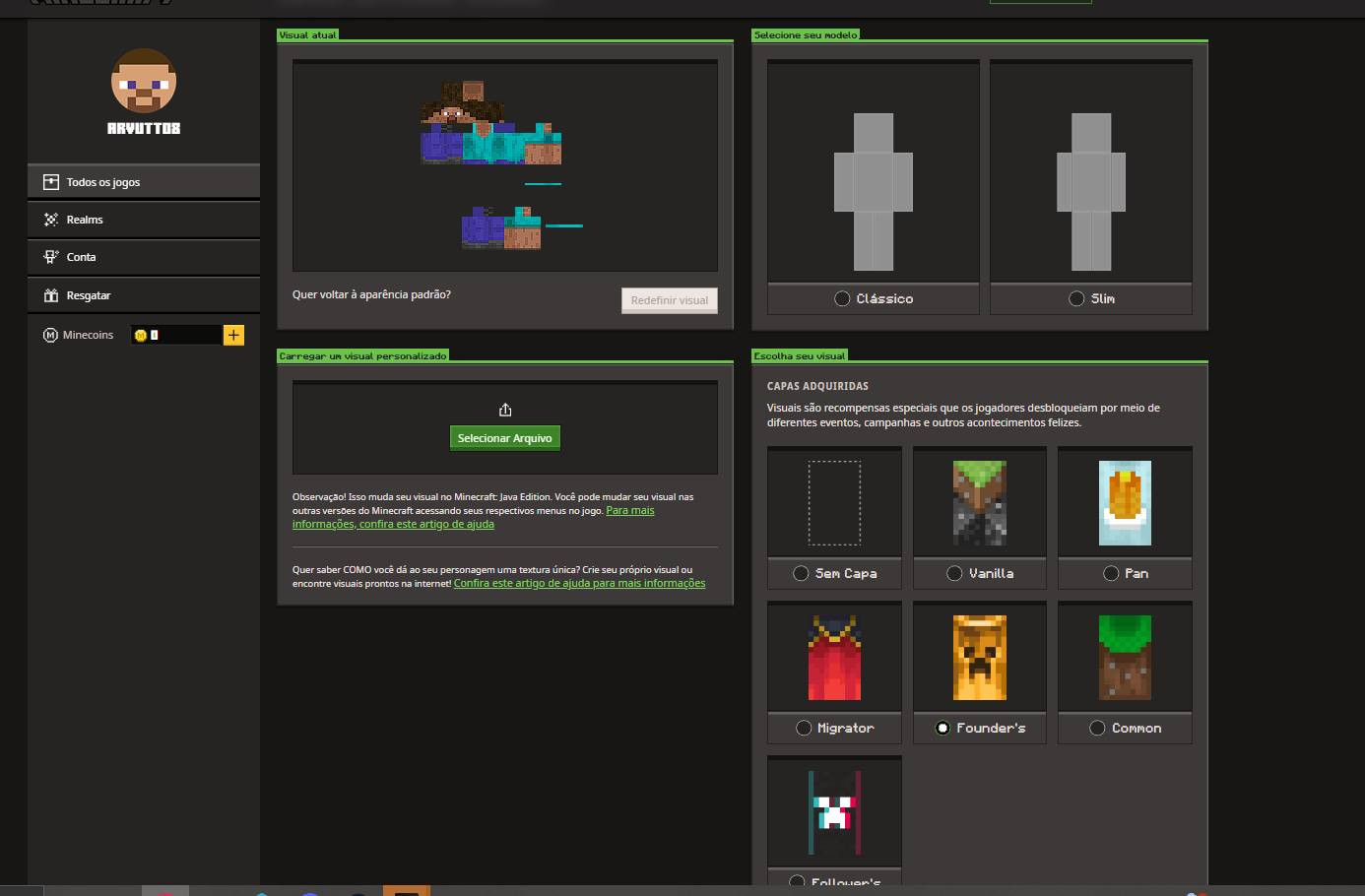Click the Minecoins coin balance icon
1365x896 pixels.
(140, 335)
